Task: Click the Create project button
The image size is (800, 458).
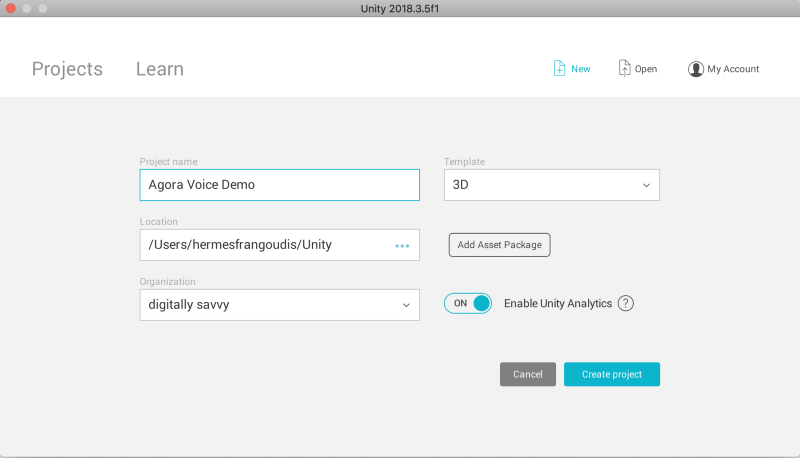Action: pyautogui.click(x=612, y=374)
